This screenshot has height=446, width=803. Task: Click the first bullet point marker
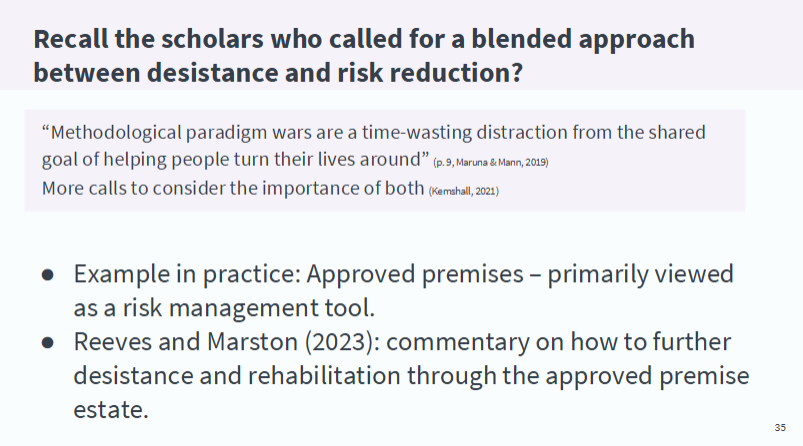click(x=48, y=275)
